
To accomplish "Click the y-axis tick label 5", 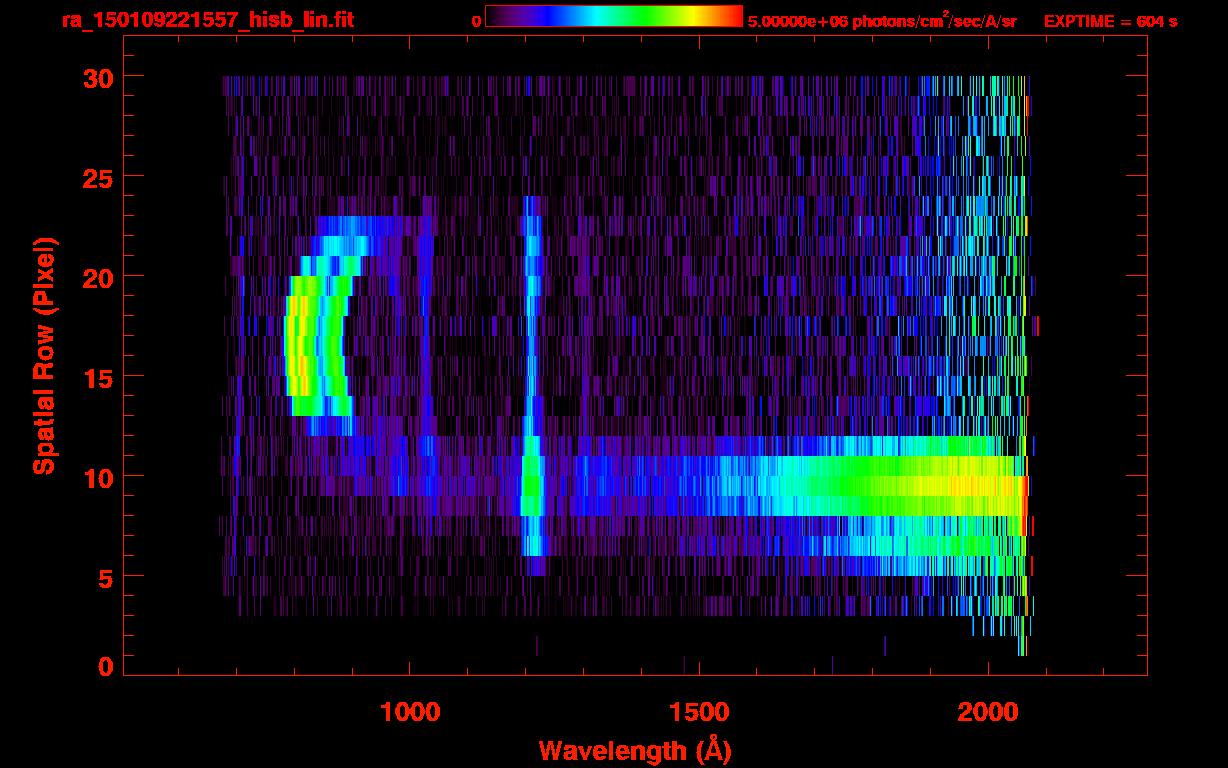I will tap(105, 577).
